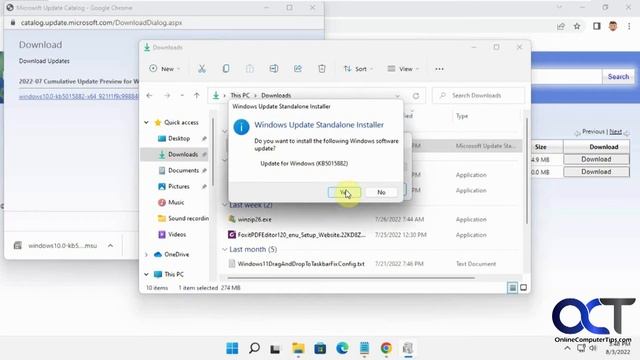
Task: Open File Explorer from taskbar
Action: (x=298, y=348)
